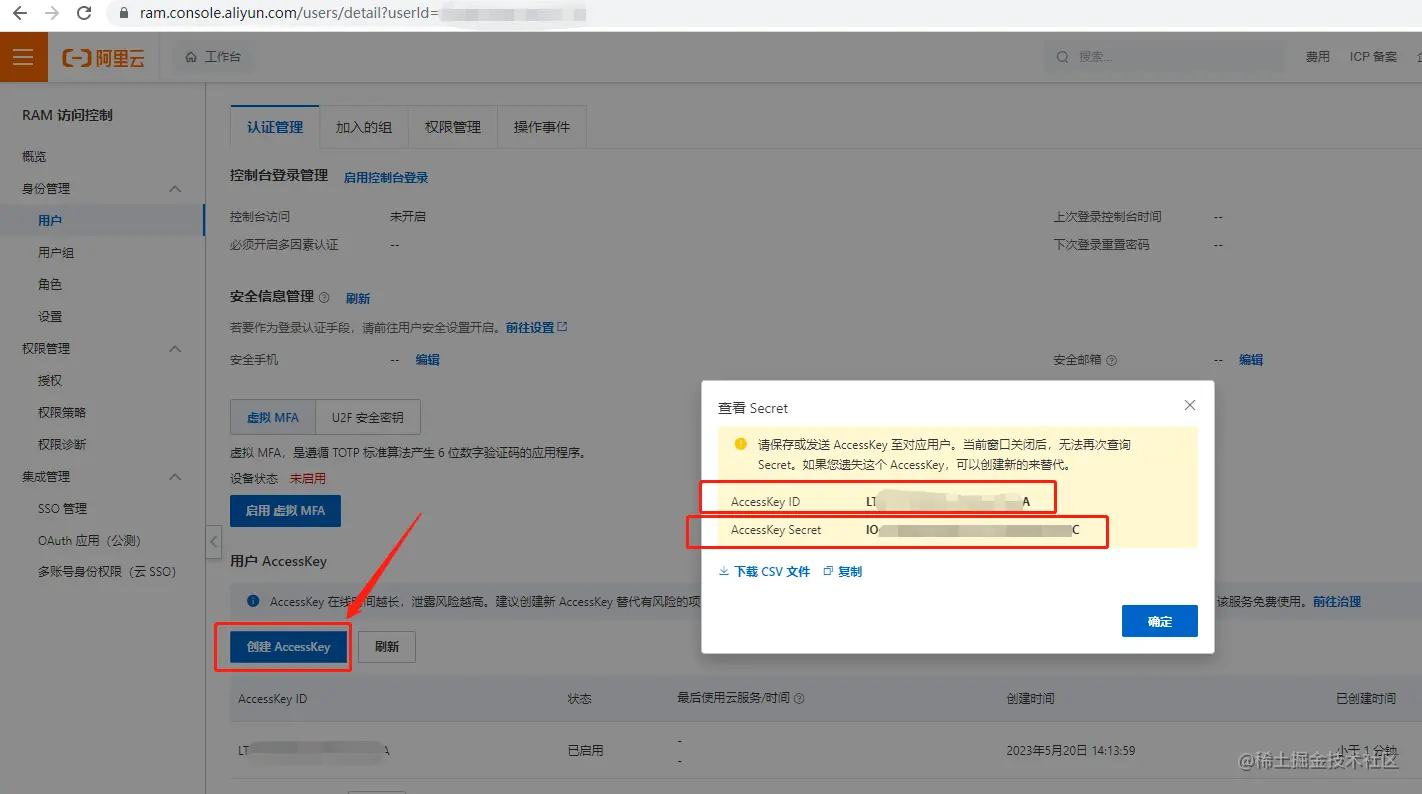Reload the page
This screenshot has width=1422, height=794.
point(84,14)
